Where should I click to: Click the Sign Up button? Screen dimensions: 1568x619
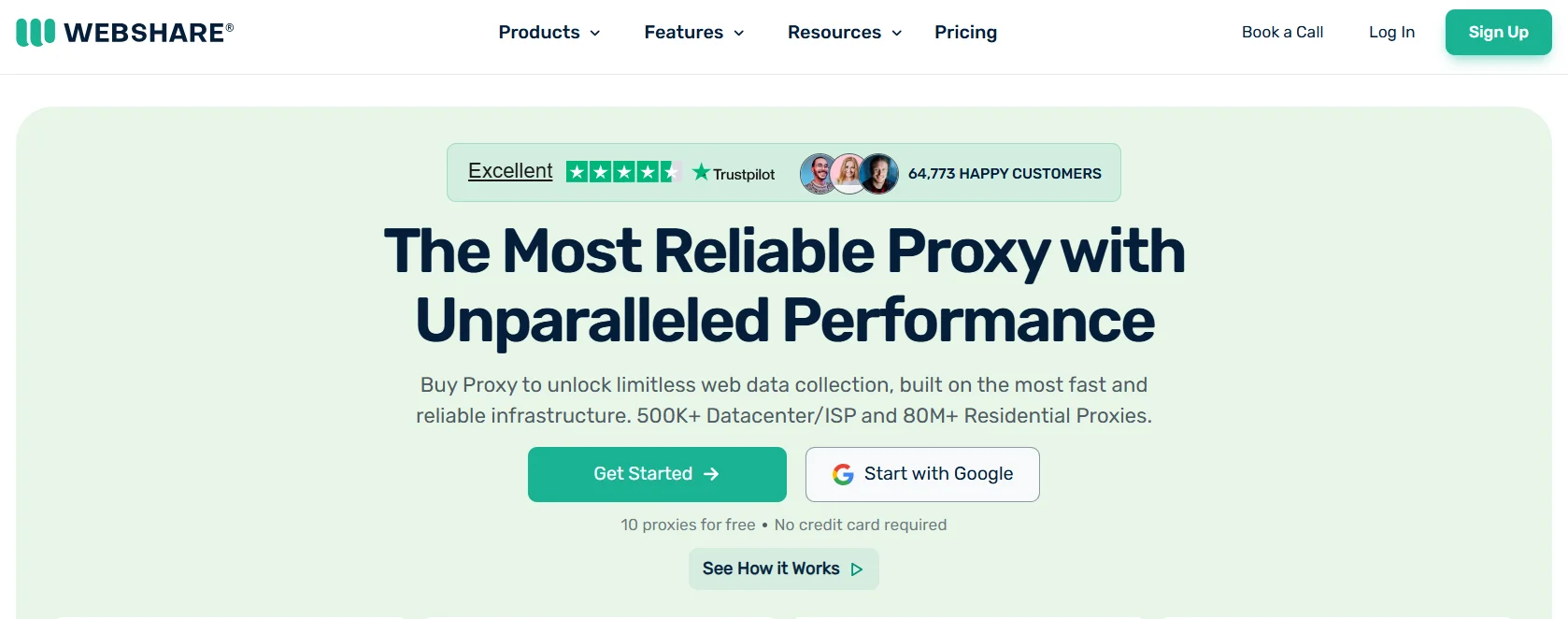pos(1498,32)
